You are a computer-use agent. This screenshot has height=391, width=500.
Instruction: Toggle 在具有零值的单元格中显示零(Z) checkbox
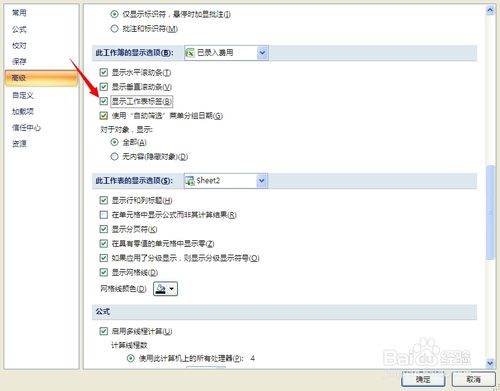pos(104,243)
